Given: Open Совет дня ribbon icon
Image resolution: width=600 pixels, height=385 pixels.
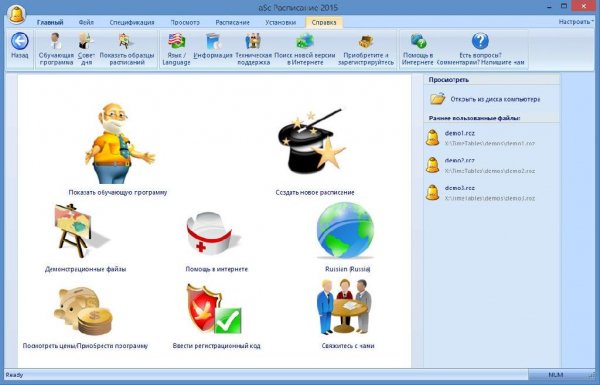Looking at the screenshot, I should tap(86, 49).
